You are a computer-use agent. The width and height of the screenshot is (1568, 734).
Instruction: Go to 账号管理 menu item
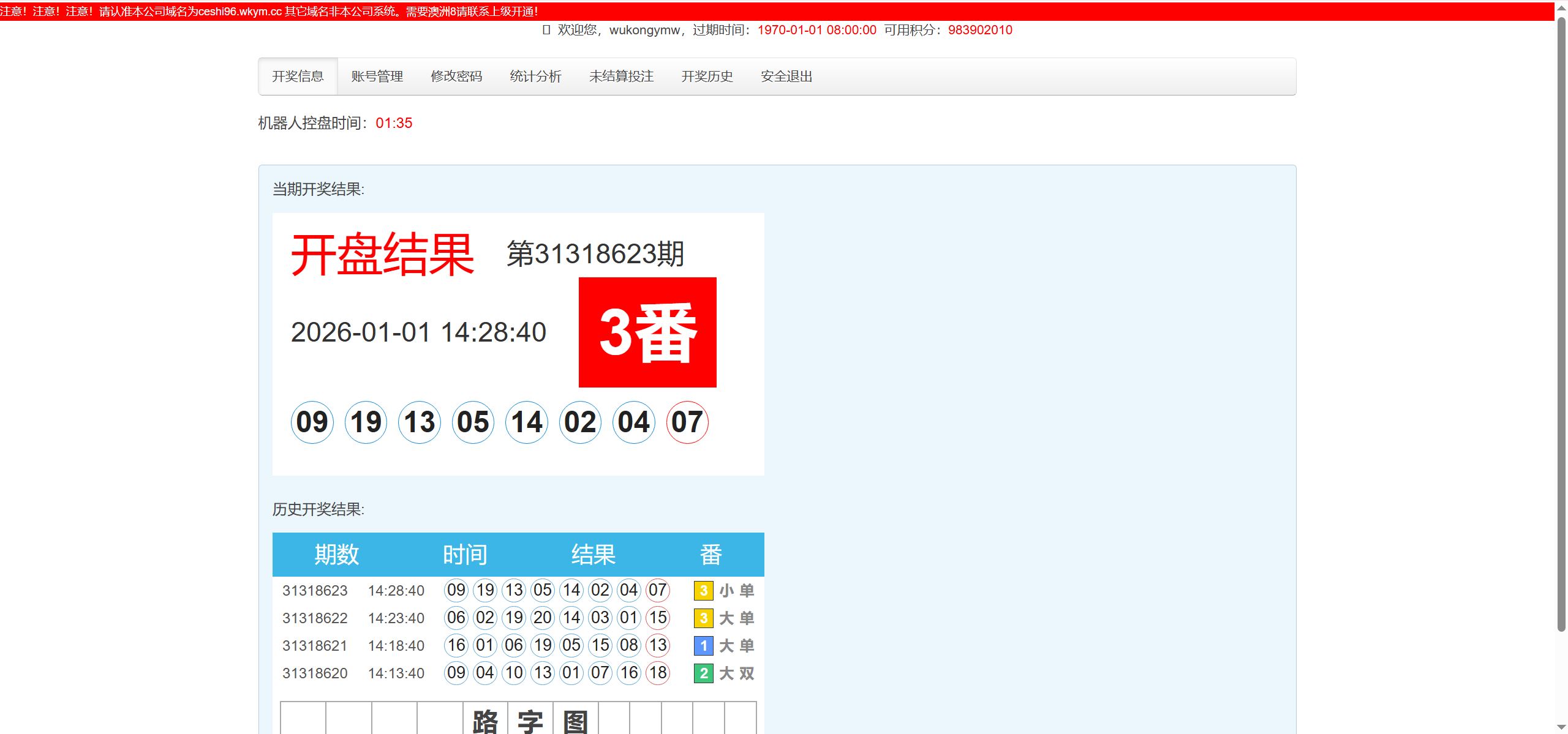click(377, 77)
